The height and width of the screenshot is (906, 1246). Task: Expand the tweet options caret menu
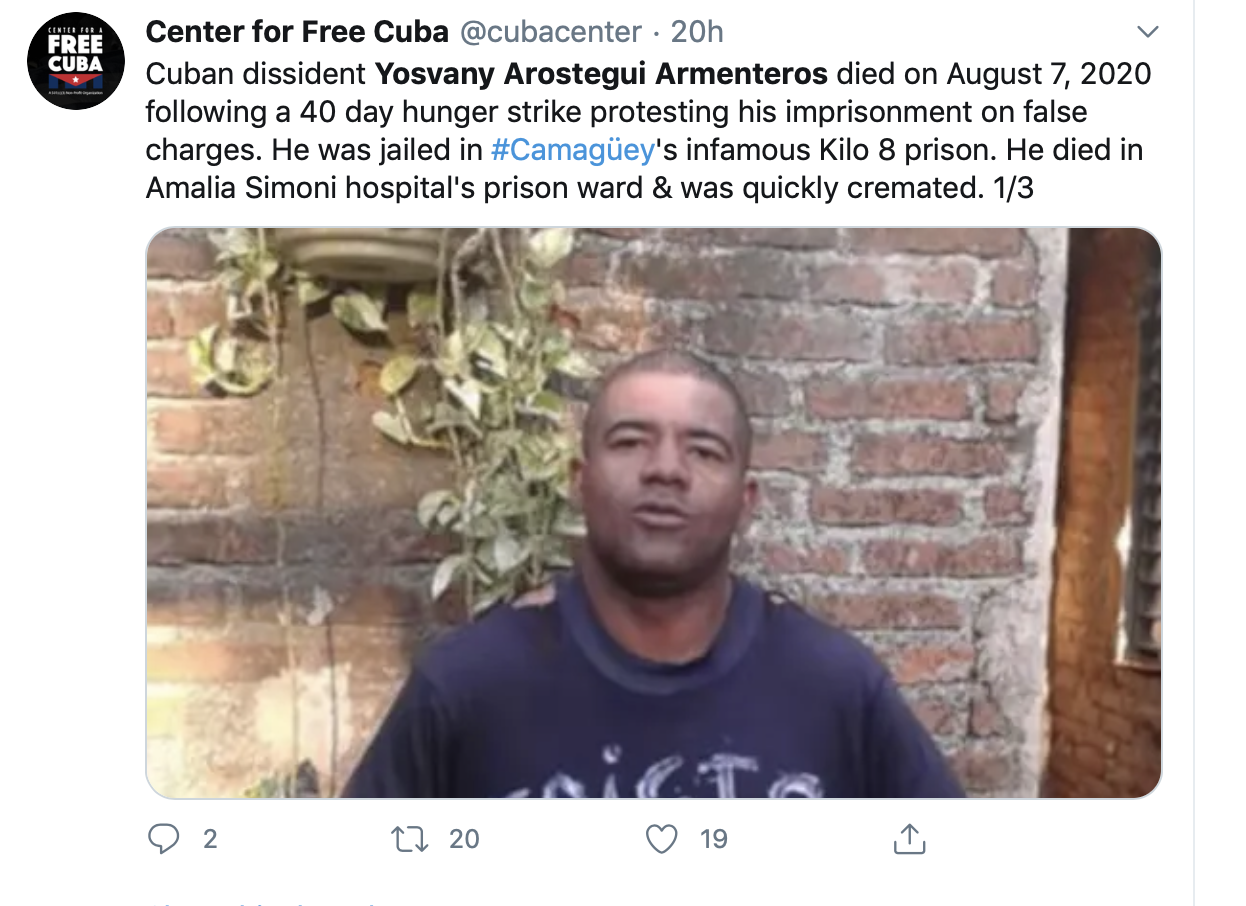[1149, 32]
